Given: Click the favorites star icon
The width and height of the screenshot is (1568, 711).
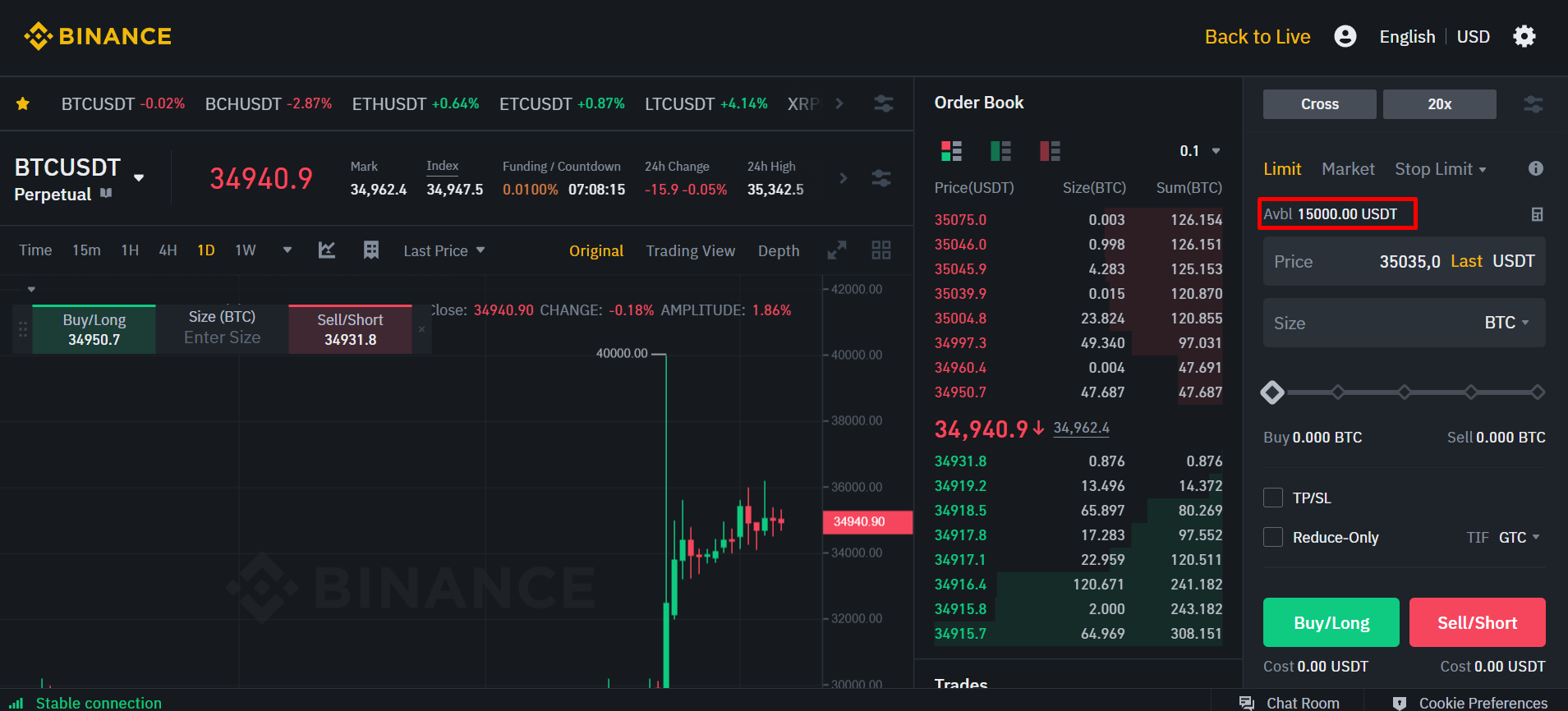Looking at the screenshot, I should coord(23,103).
